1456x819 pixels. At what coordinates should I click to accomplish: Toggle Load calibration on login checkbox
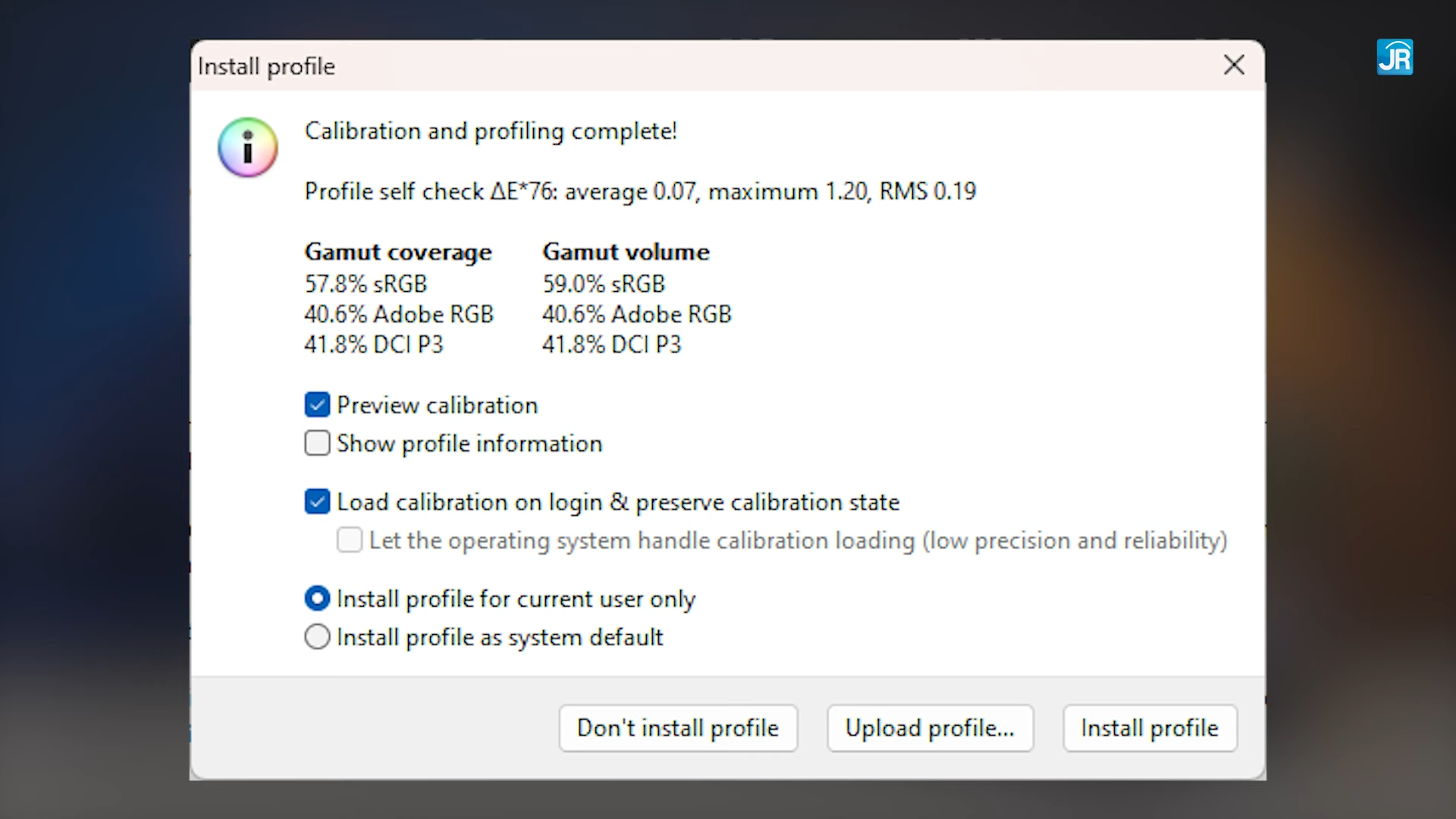(317, 501)
